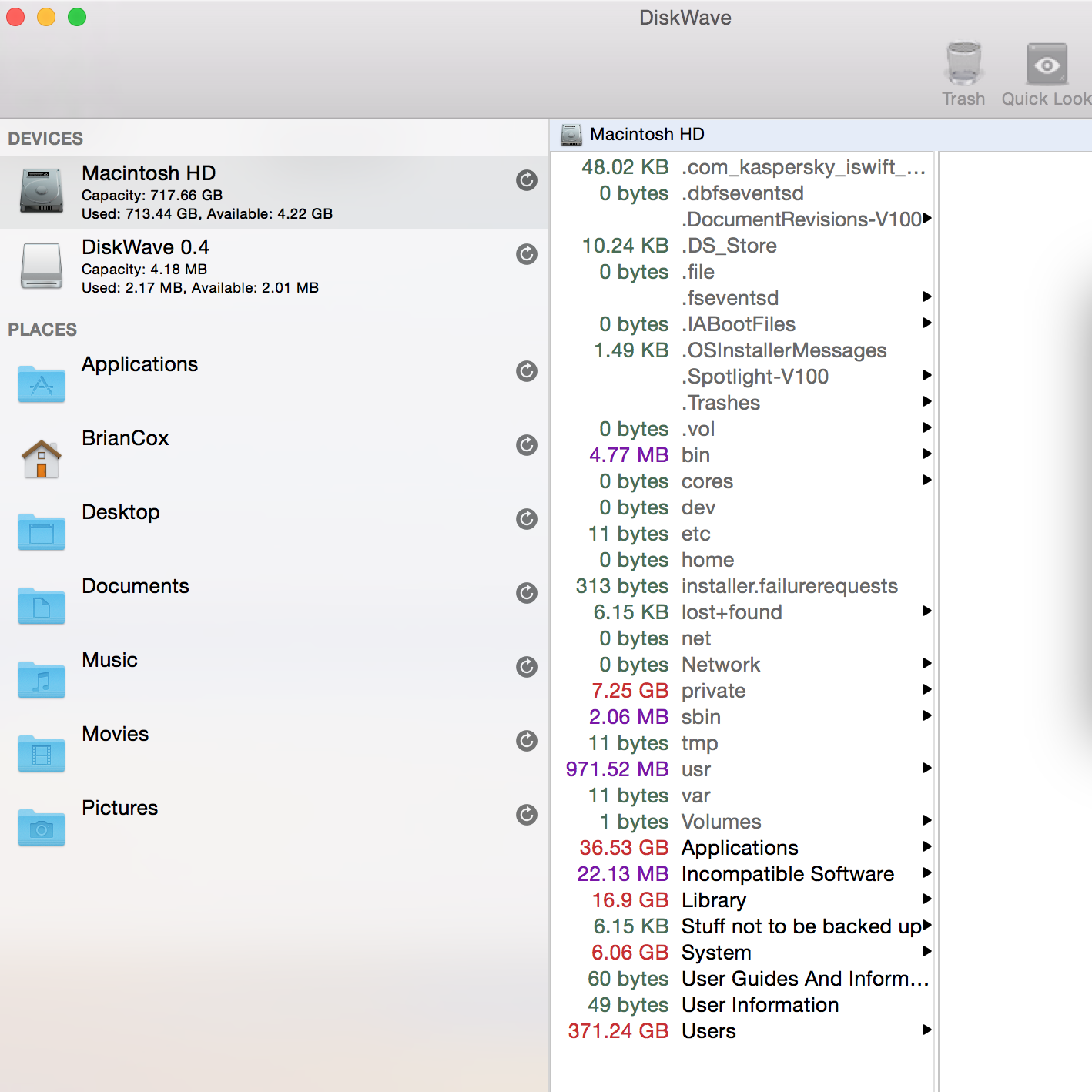The image size is (1092, 1092).
Task: Expand the Library folder arrow
Action: [x=927, y=899]
